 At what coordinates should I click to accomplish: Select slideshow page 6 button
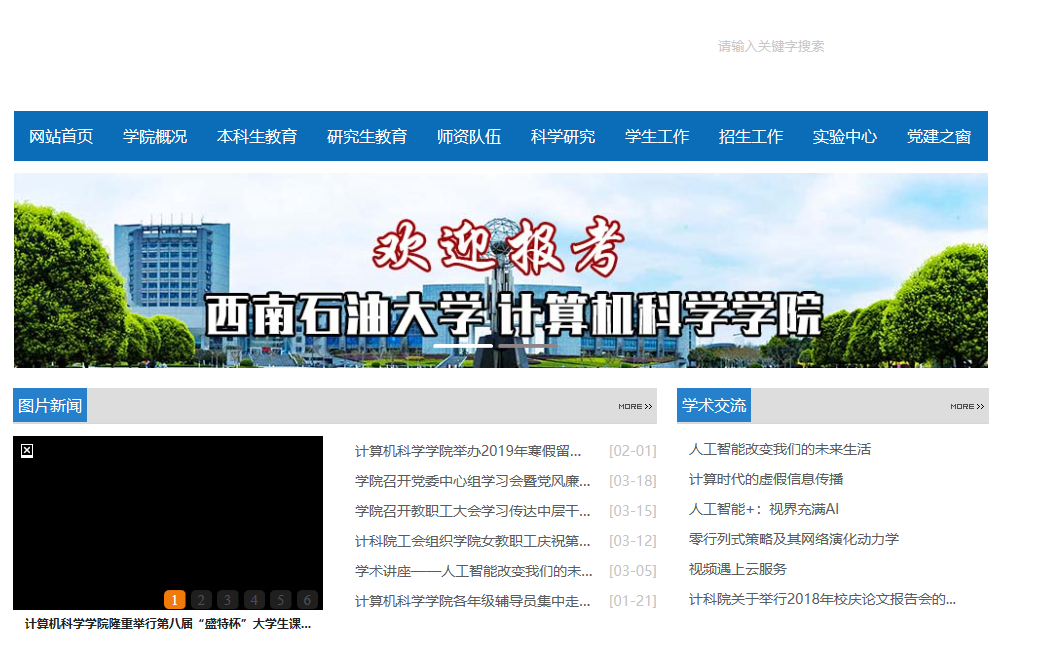[x=307, y=600]
